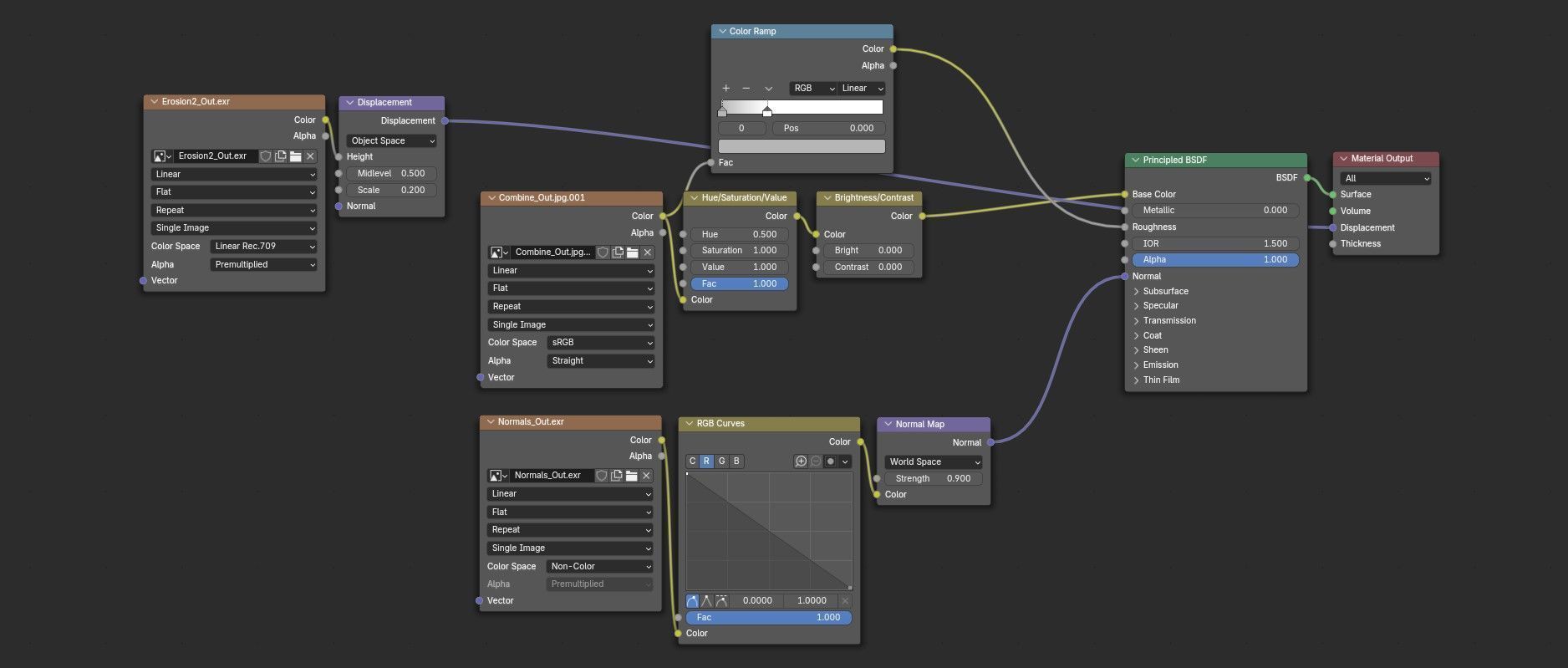Screen dimensions: 1568x668
Task: Open Non-Color Color Space dropdown
Action: tap(600, 567)
